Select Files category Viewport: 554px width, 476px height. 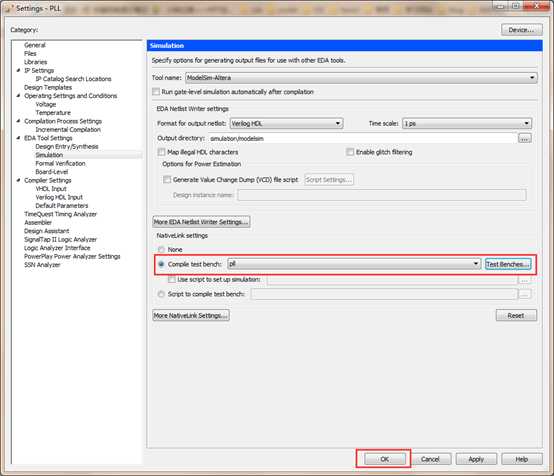click(x=30, y=53)
